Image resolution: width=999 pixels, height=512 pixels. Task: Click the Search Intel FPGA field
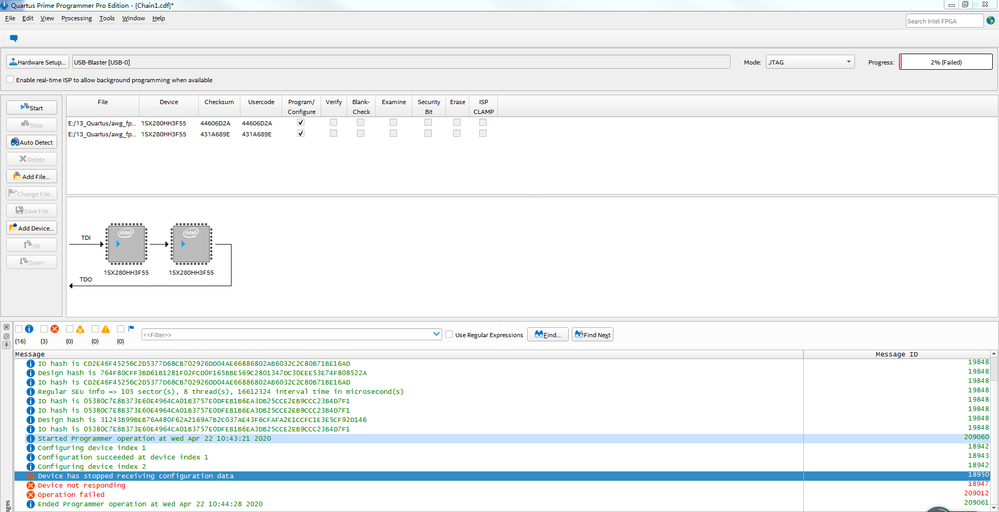(x=943, y=21)
